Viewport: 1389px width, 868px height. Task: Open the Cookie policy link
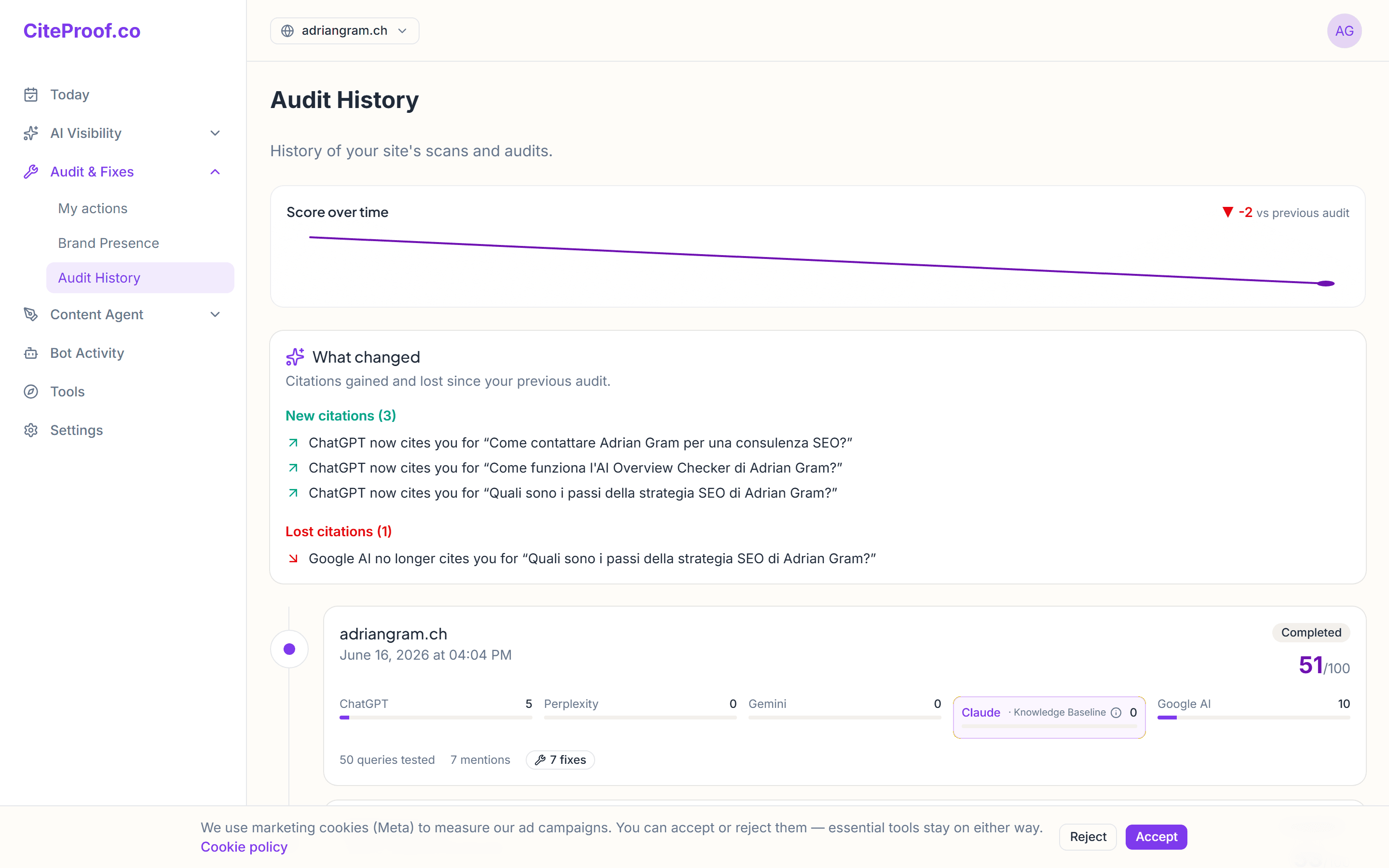[244, 847]
